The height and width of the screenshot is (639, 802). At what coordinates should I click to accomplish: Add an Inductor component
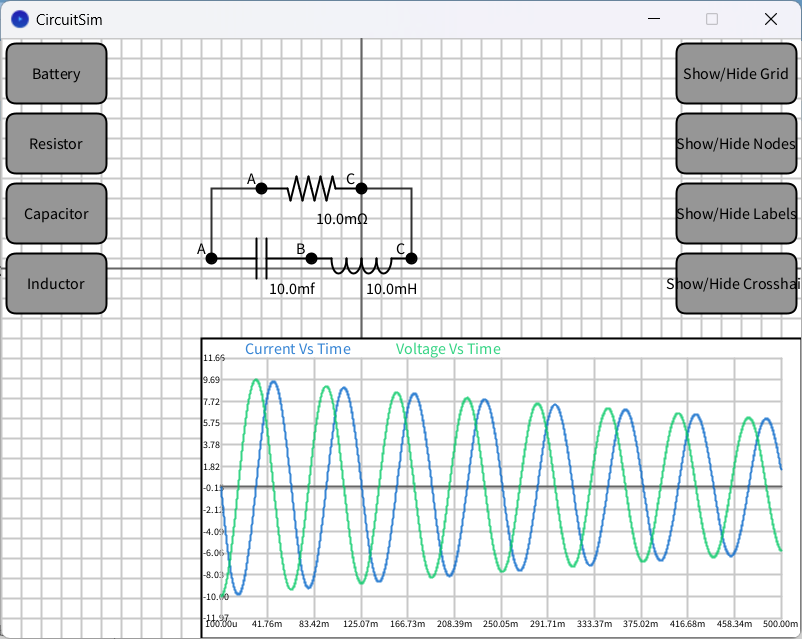(56, 284)
